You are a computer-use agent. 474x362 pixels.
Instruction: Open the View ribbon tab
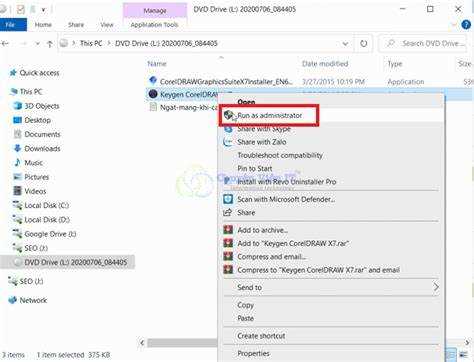tap(107, 25)
